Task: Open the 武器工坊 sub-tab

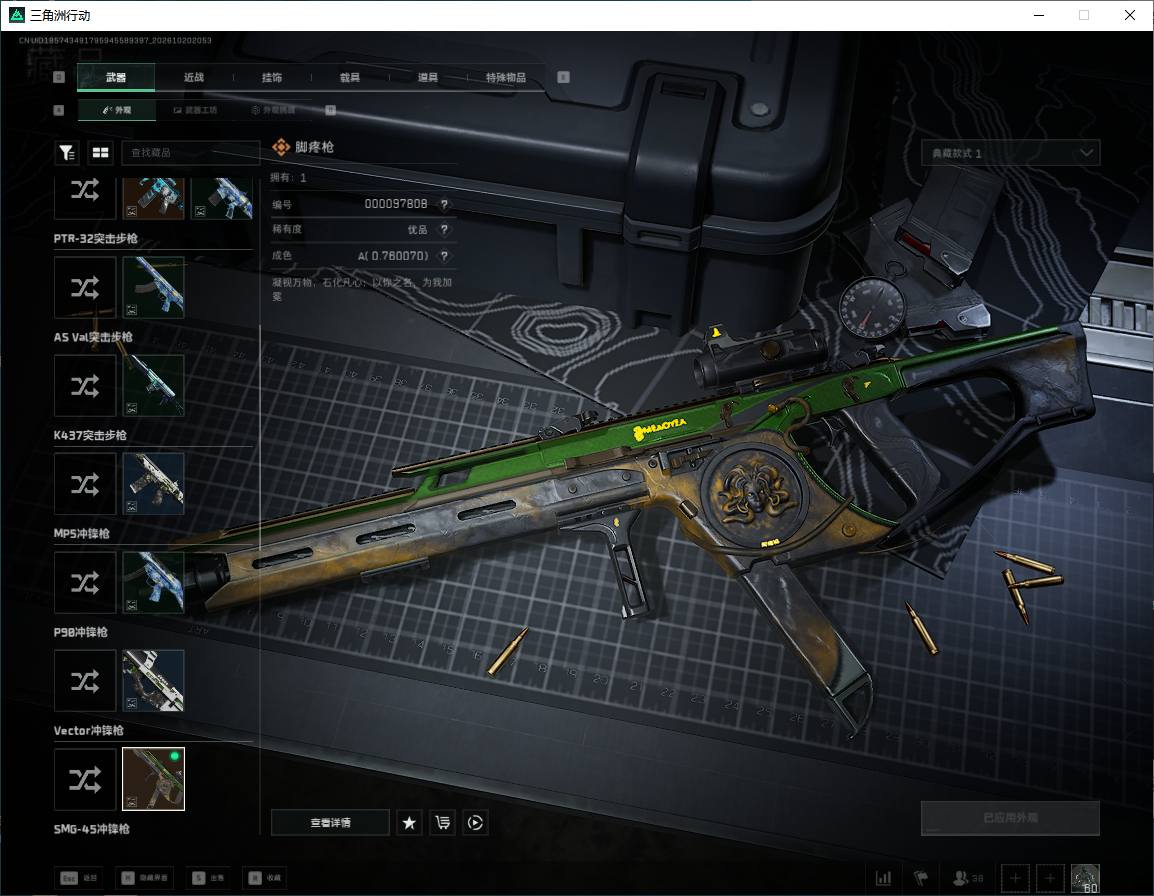Action: pyautogui.click(x=195, y=110)
